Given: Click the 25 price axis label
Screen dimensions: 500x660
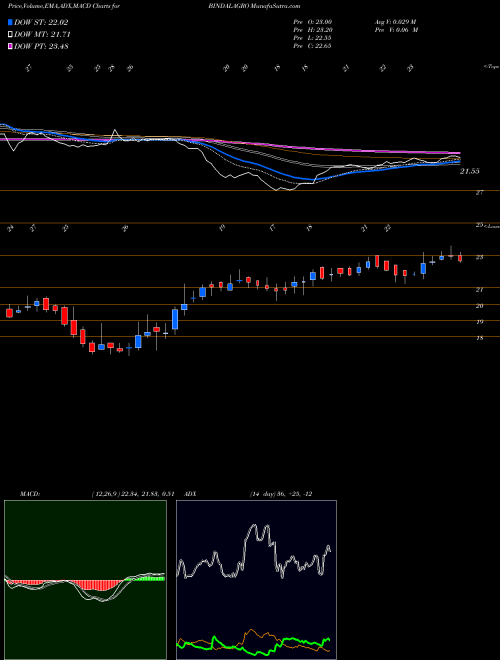Looking at the screenshot, I should tap(479, 225).
